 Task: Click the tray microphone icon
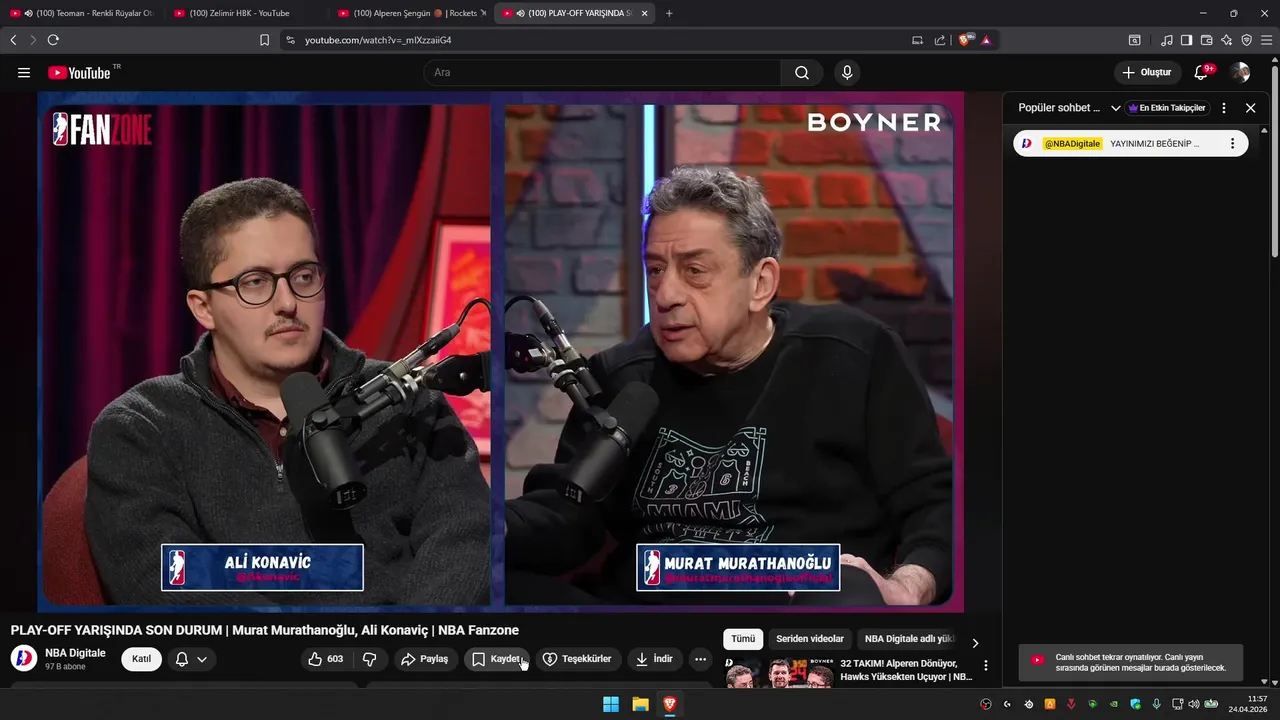(x=1156, y=704)
